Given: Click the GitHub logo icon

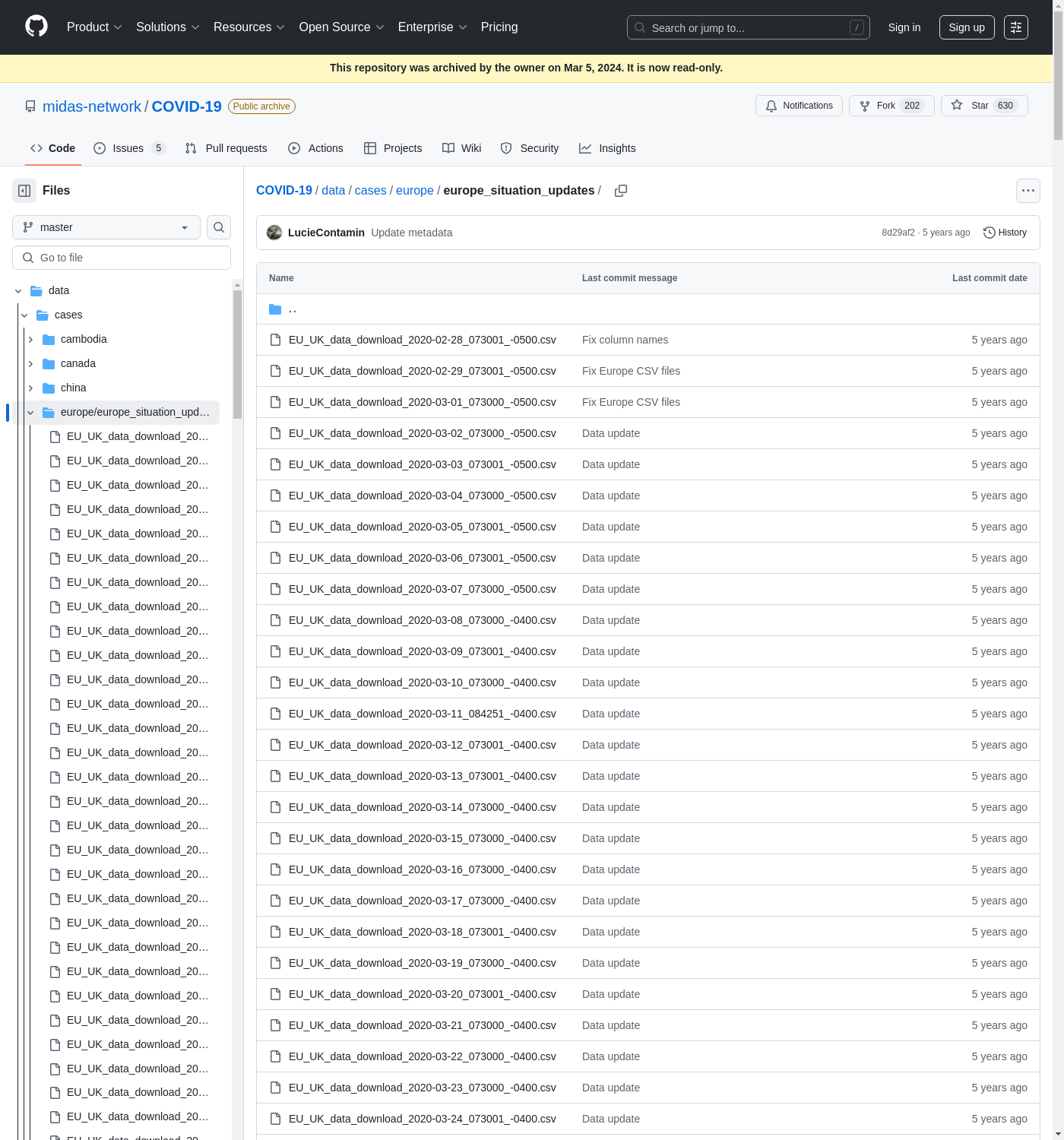Looking at the screenshot, I should 36,27.
